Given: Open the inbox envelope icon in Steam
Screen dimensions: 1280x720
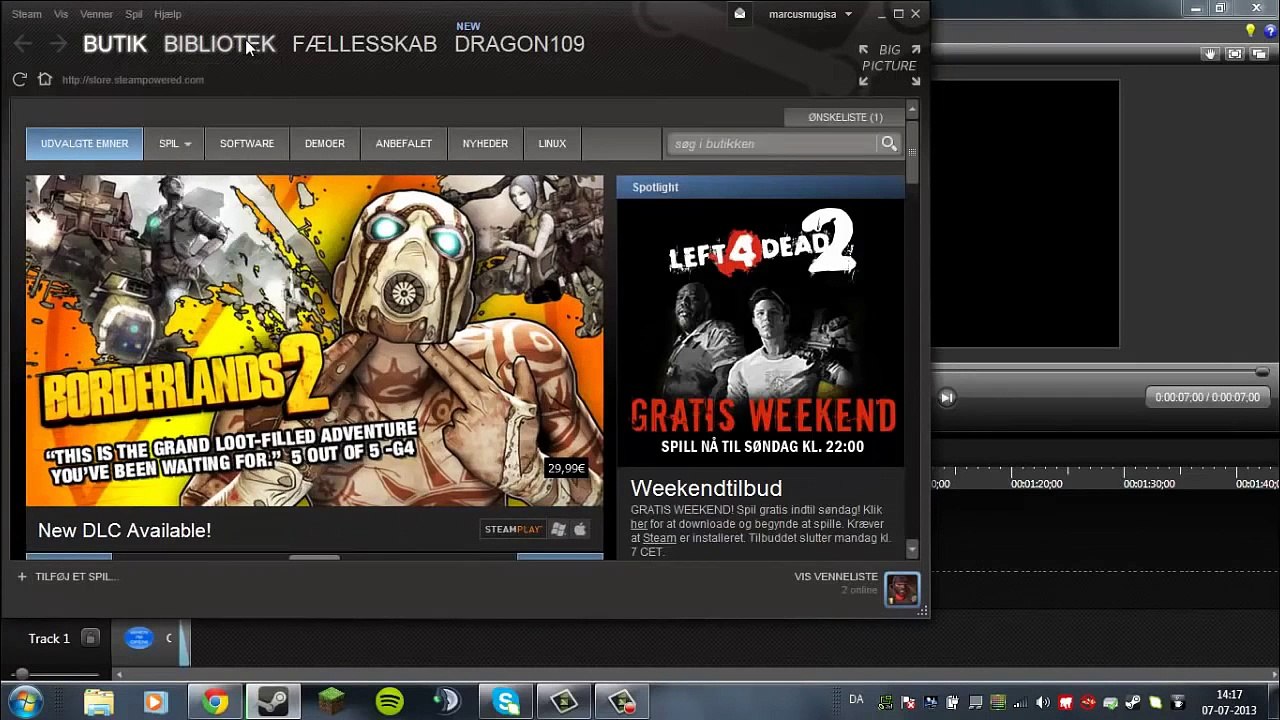Looking at the screenshot, I should [739, 14].
